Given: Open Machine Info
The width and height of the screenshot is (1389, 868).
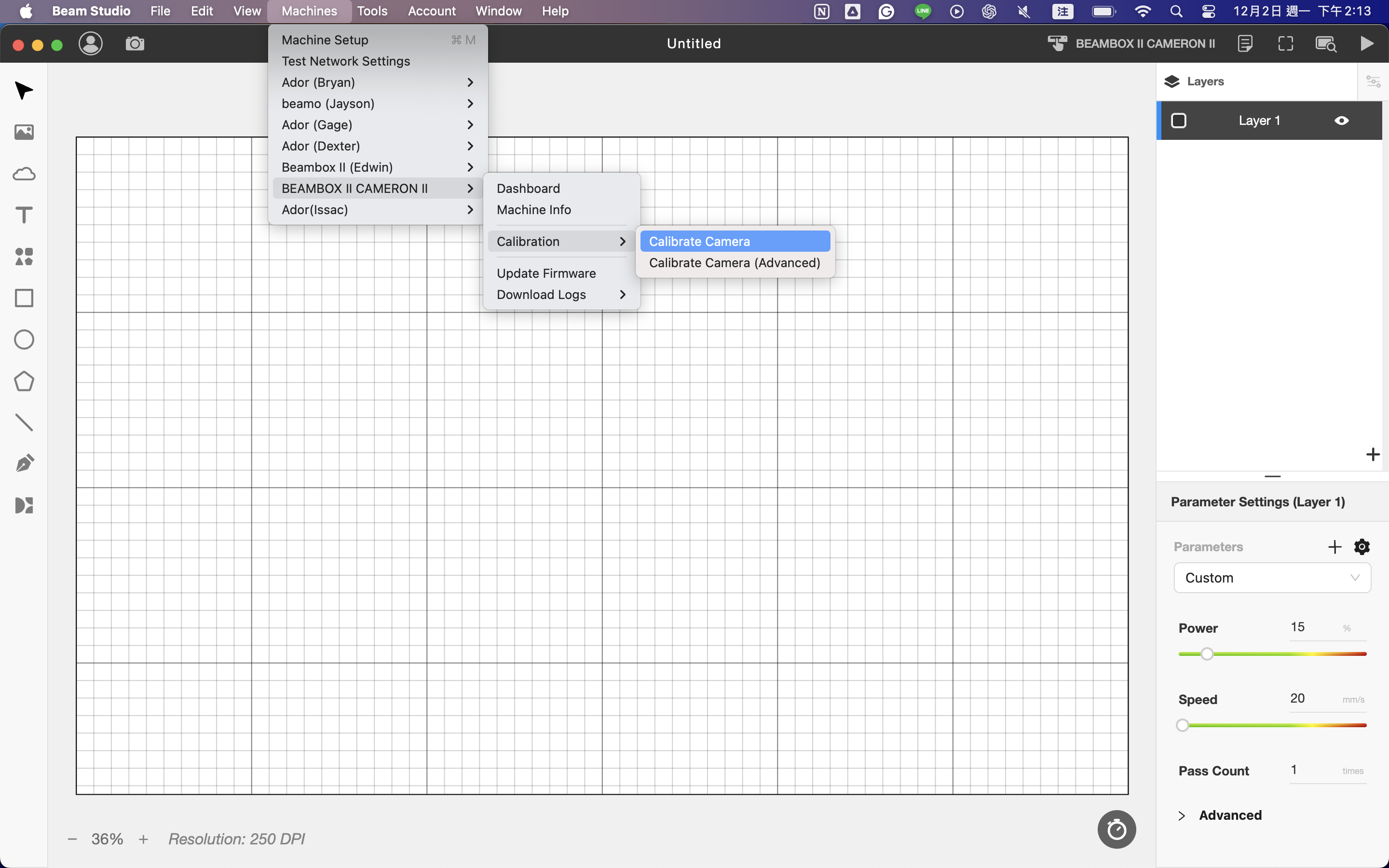Looking at the screenshot, I should pos(561,210).
